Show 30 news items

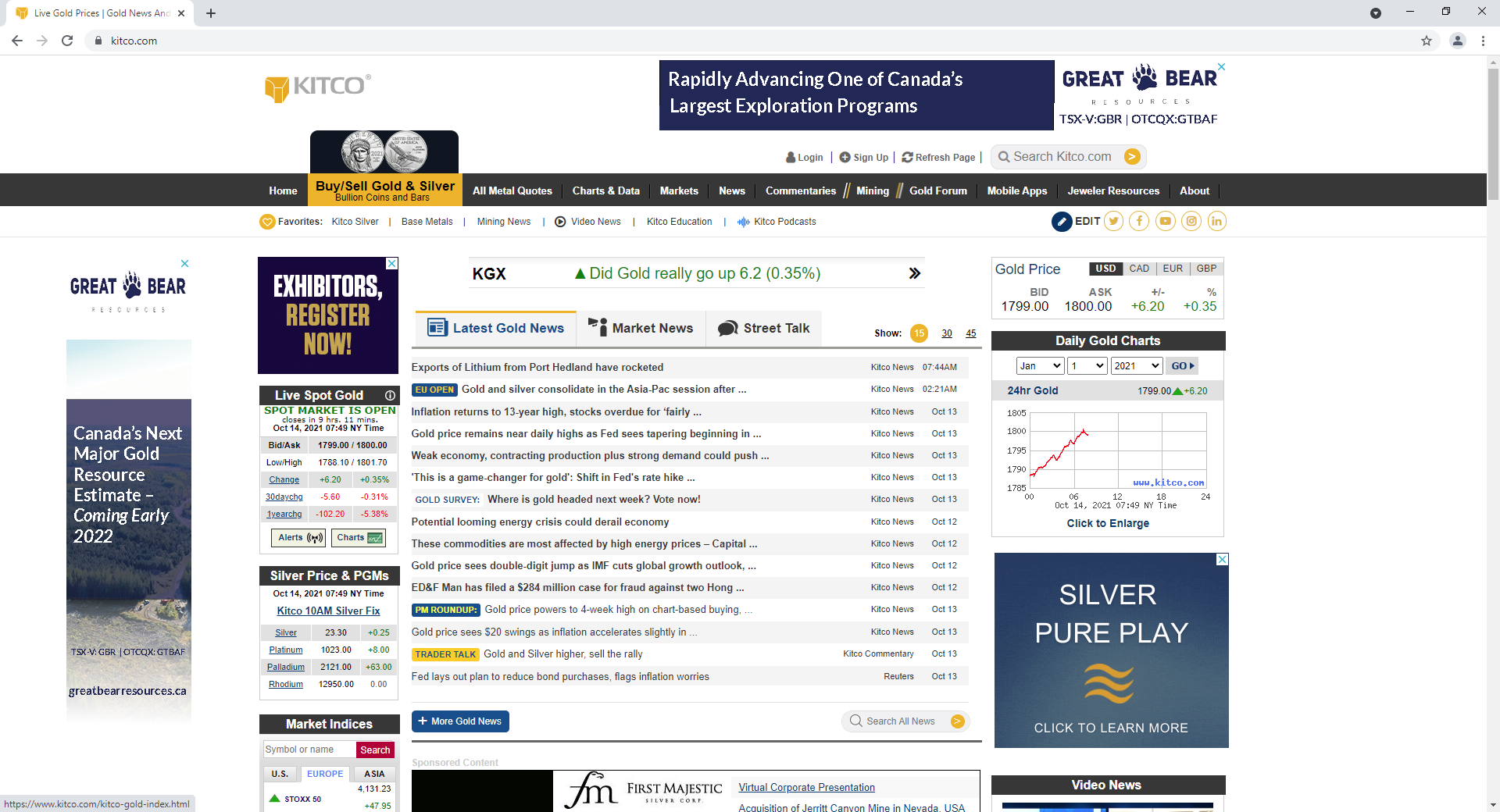click(947, 333)
